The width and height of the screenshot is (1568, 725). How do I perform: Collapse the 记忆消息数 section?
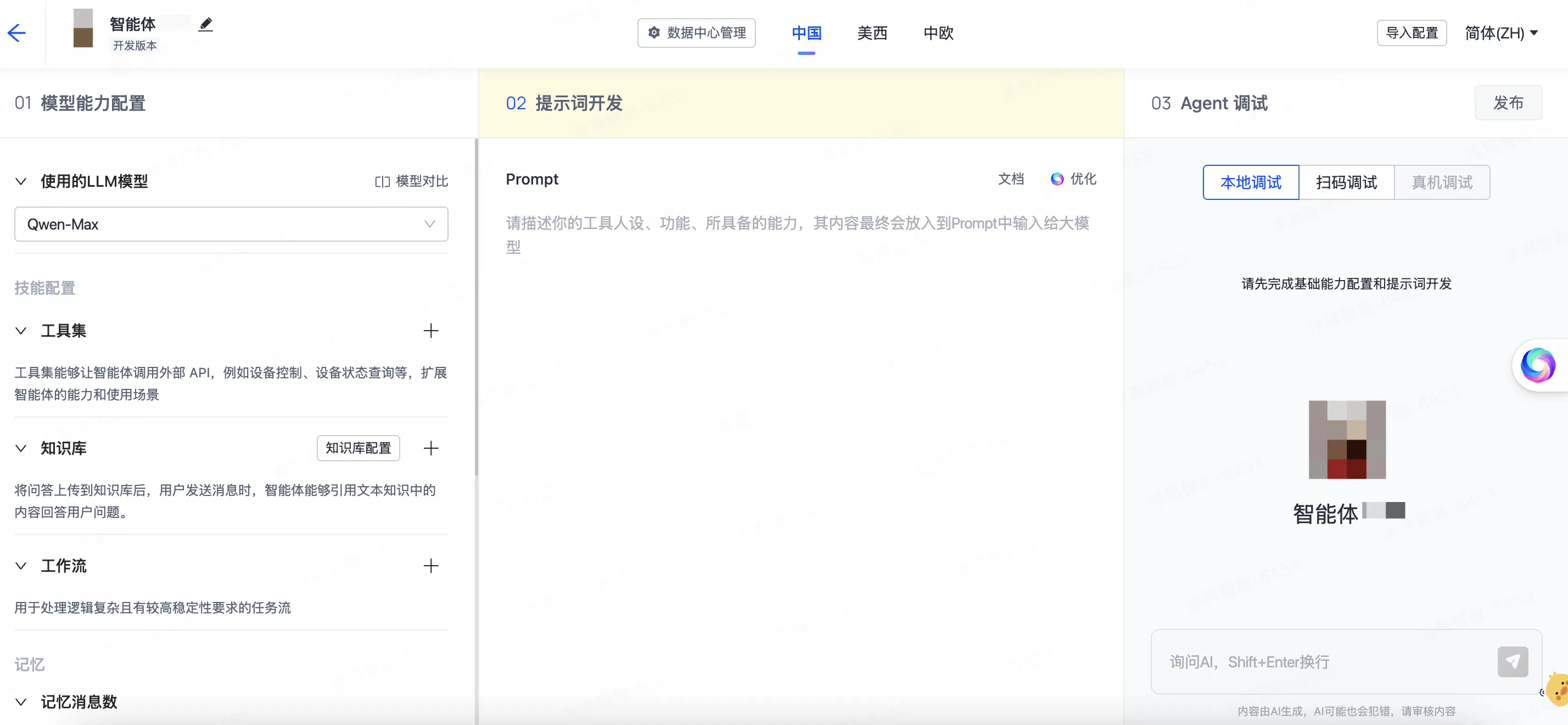pos(21,702)
